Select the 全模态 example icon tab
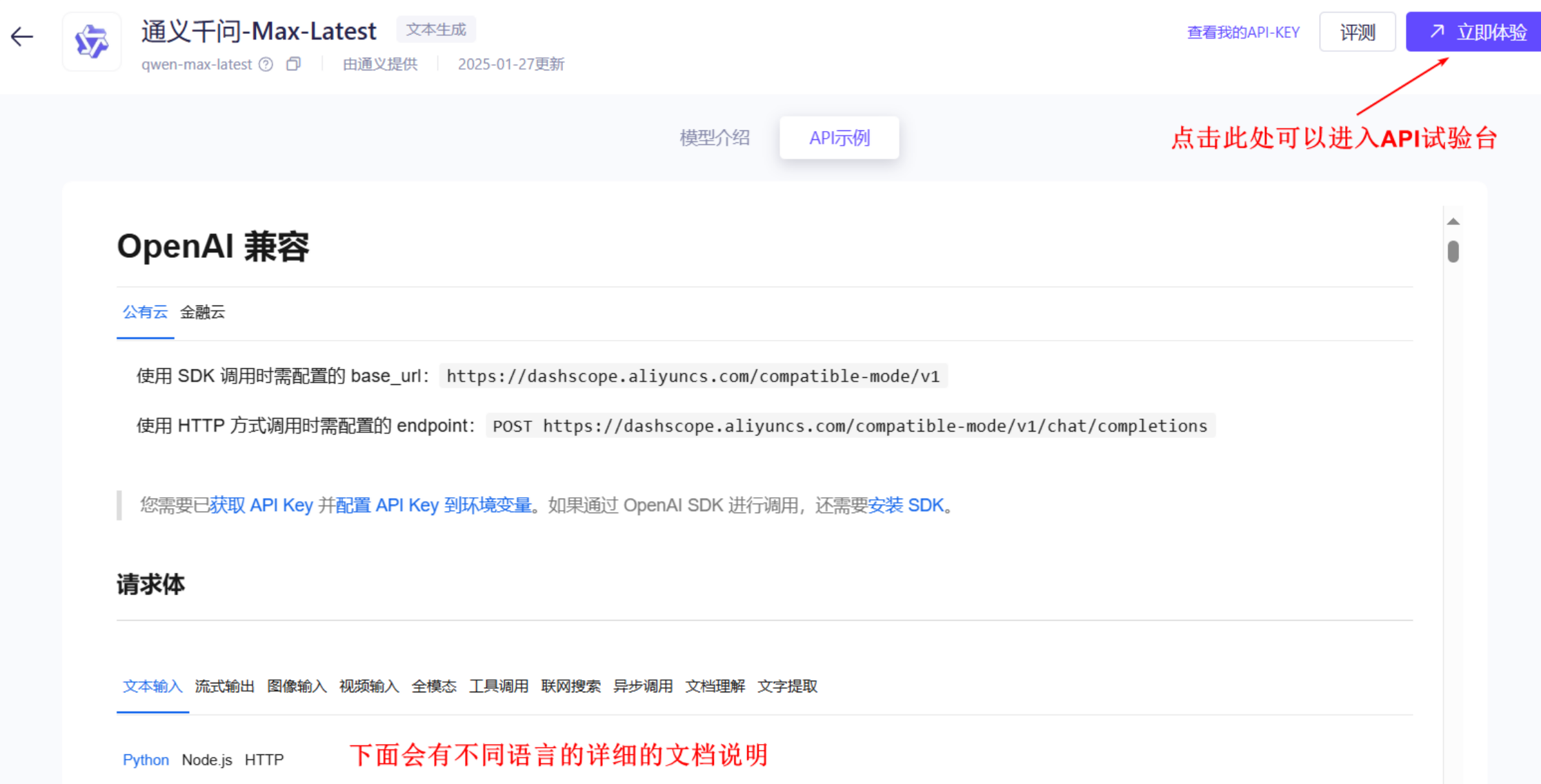The image size is (1541, 784). click(x=434, y=686)
